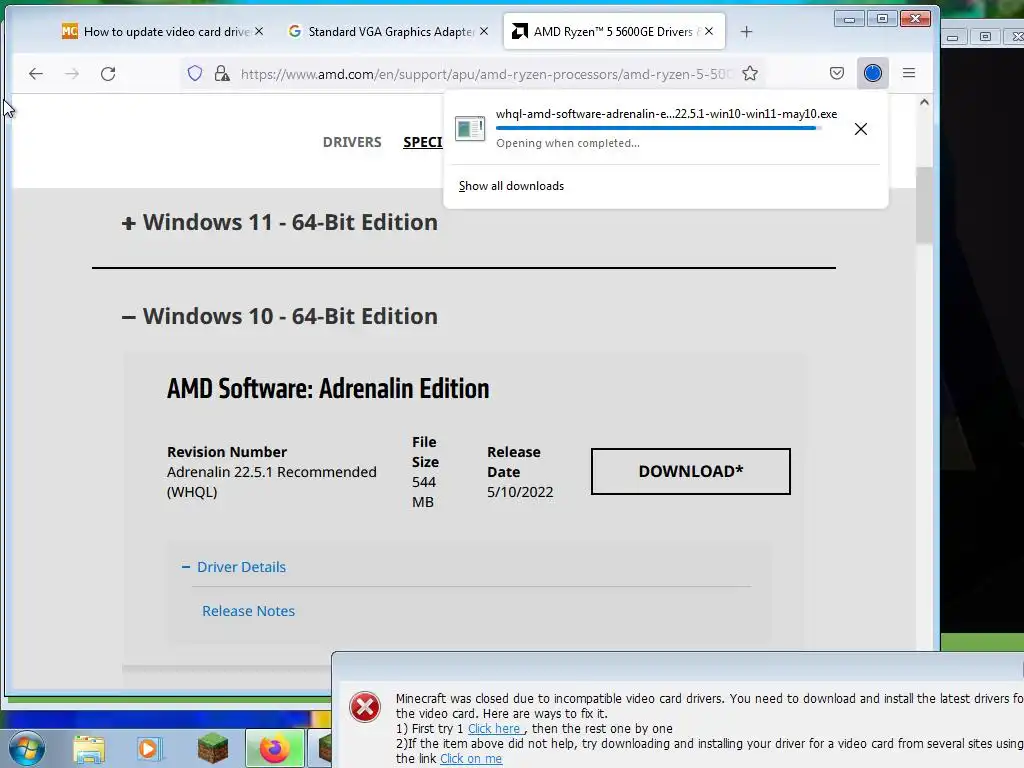Expand Windows 11 - 64-Bit Edition
This screenshot has width=1024, height=768.
pyautogui.click(x=280, y=223)
